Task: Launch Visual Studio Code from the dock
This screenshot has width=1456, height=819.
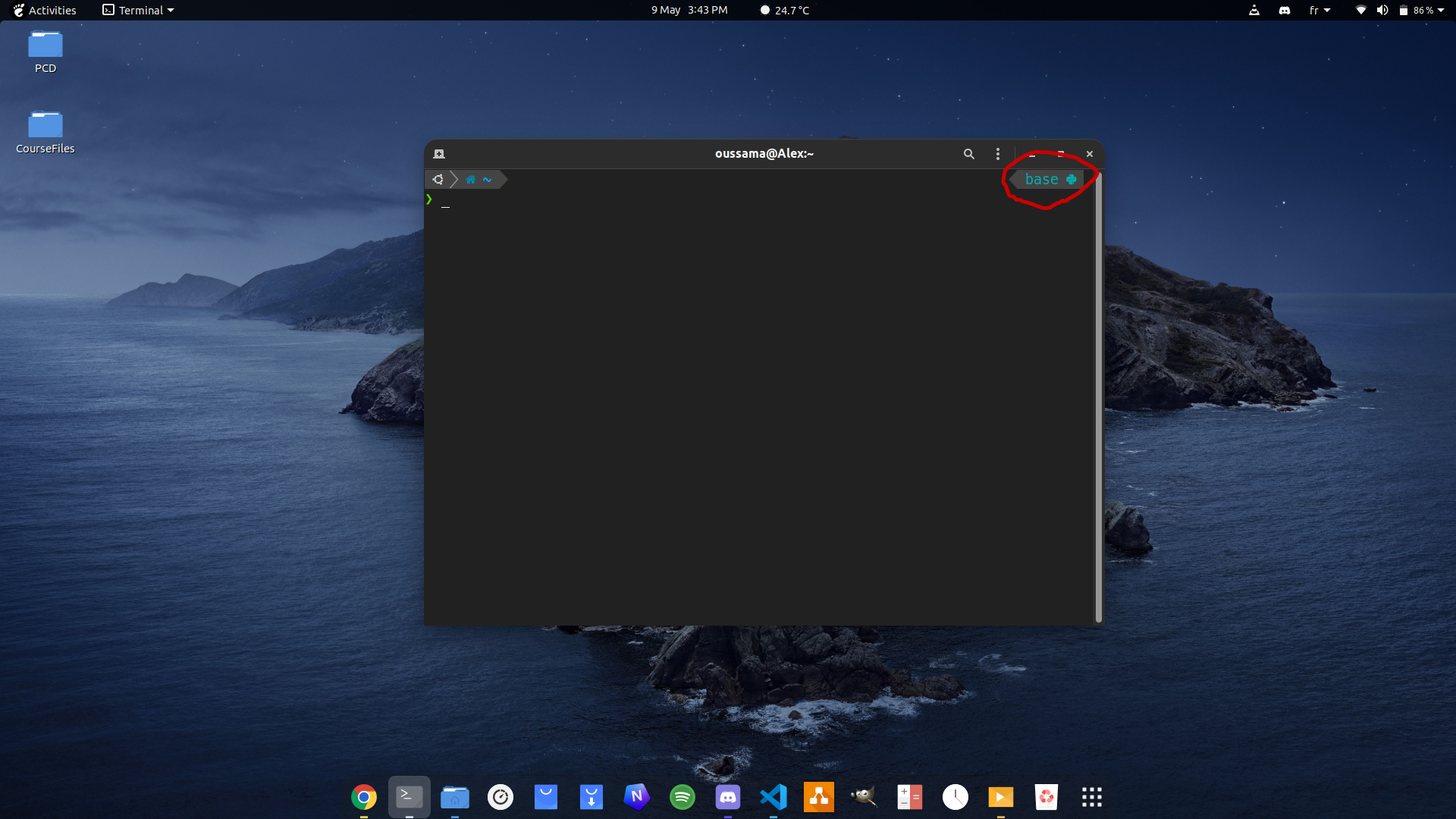Action: click(x=773, y=797)
